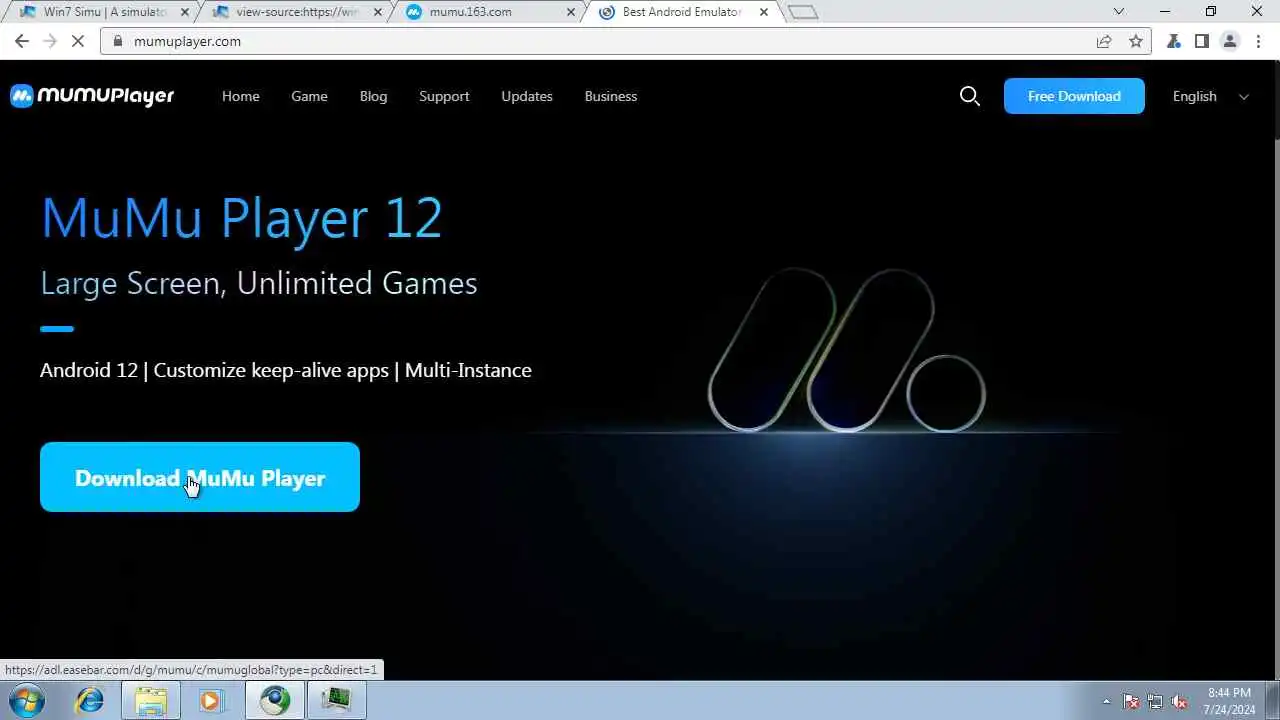Screen dimensions: 1280x720
Task: Open the Game nav item
Action: pos(309,96)
